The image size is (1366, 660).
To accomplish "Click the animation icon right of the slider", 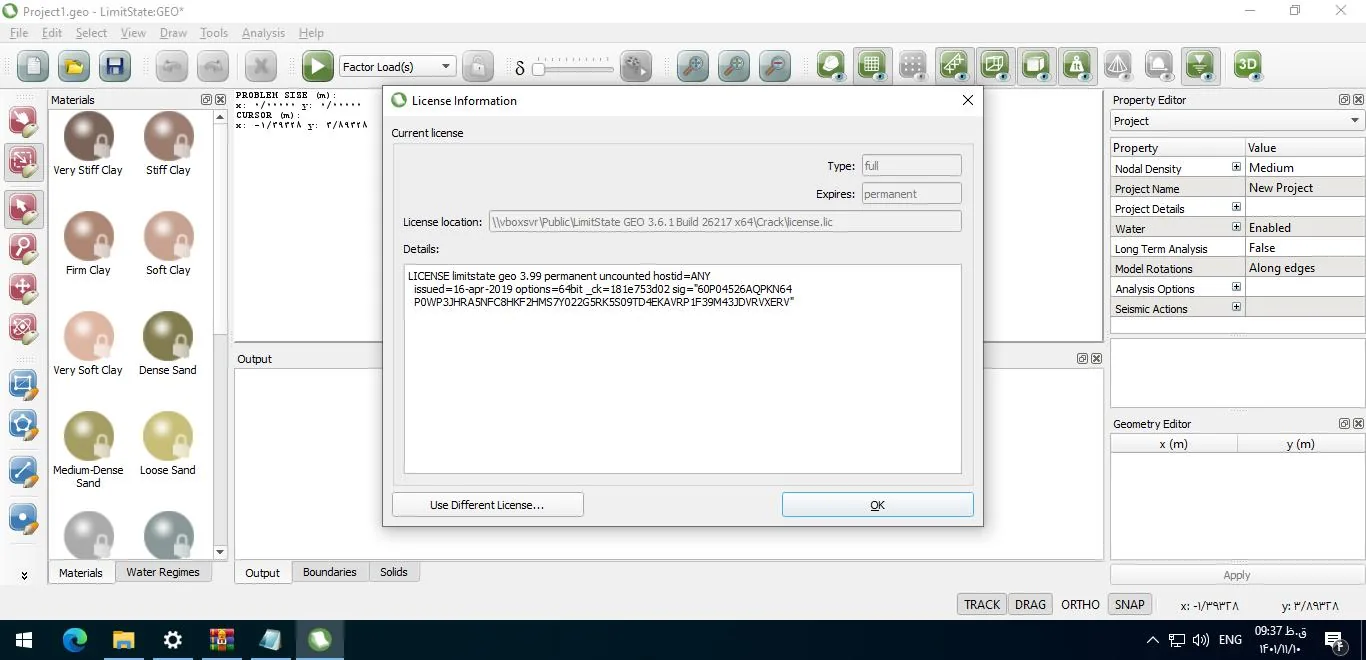I will click(x=636, y=67).
